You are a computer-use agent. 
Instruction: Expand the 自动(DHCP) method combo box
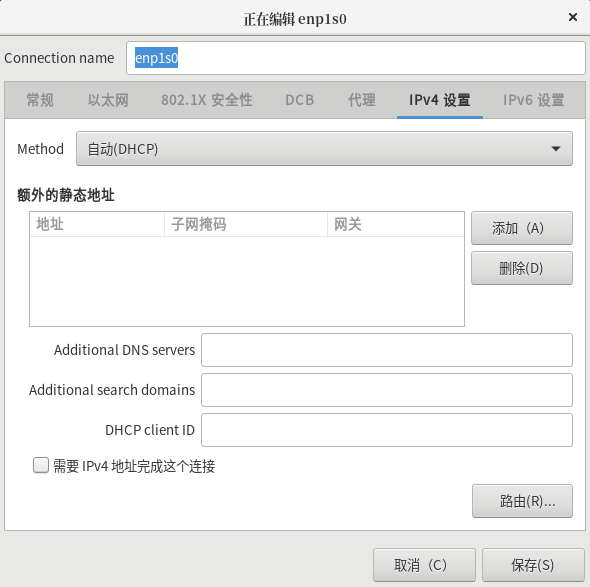coord(324,149)
